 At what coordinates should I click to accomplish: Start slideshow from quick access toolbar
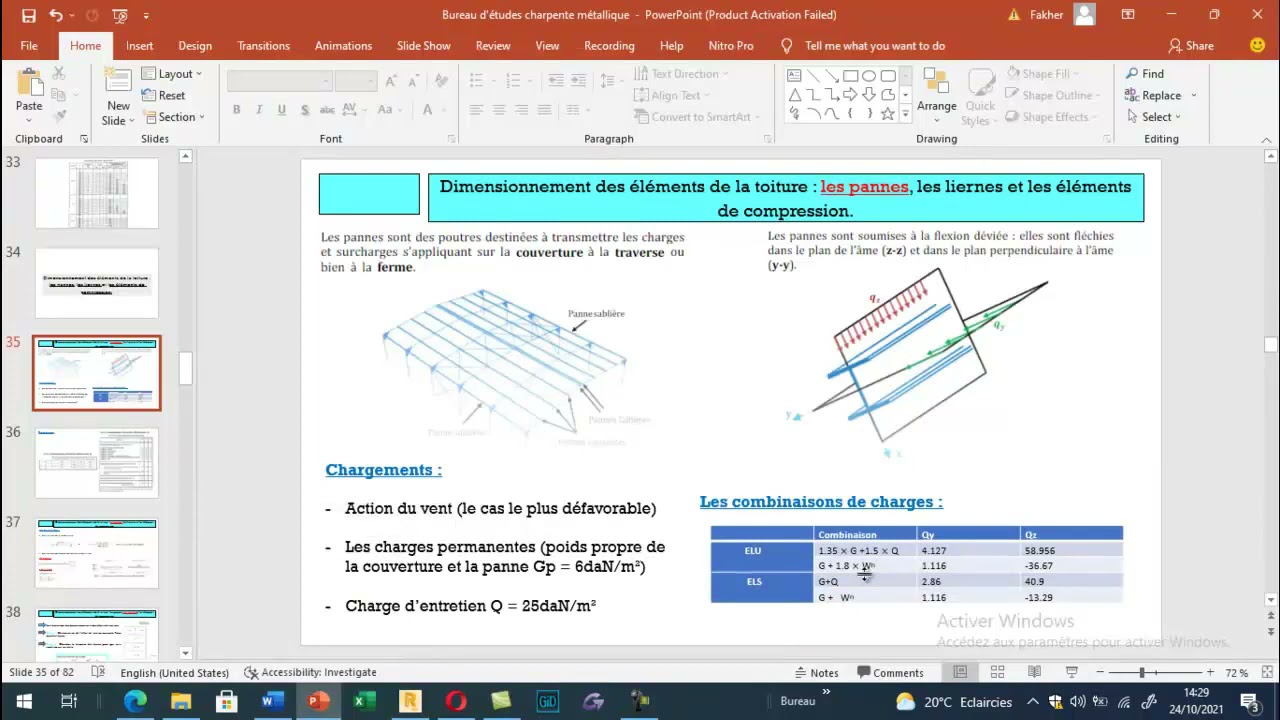click(x=120, y=15)
